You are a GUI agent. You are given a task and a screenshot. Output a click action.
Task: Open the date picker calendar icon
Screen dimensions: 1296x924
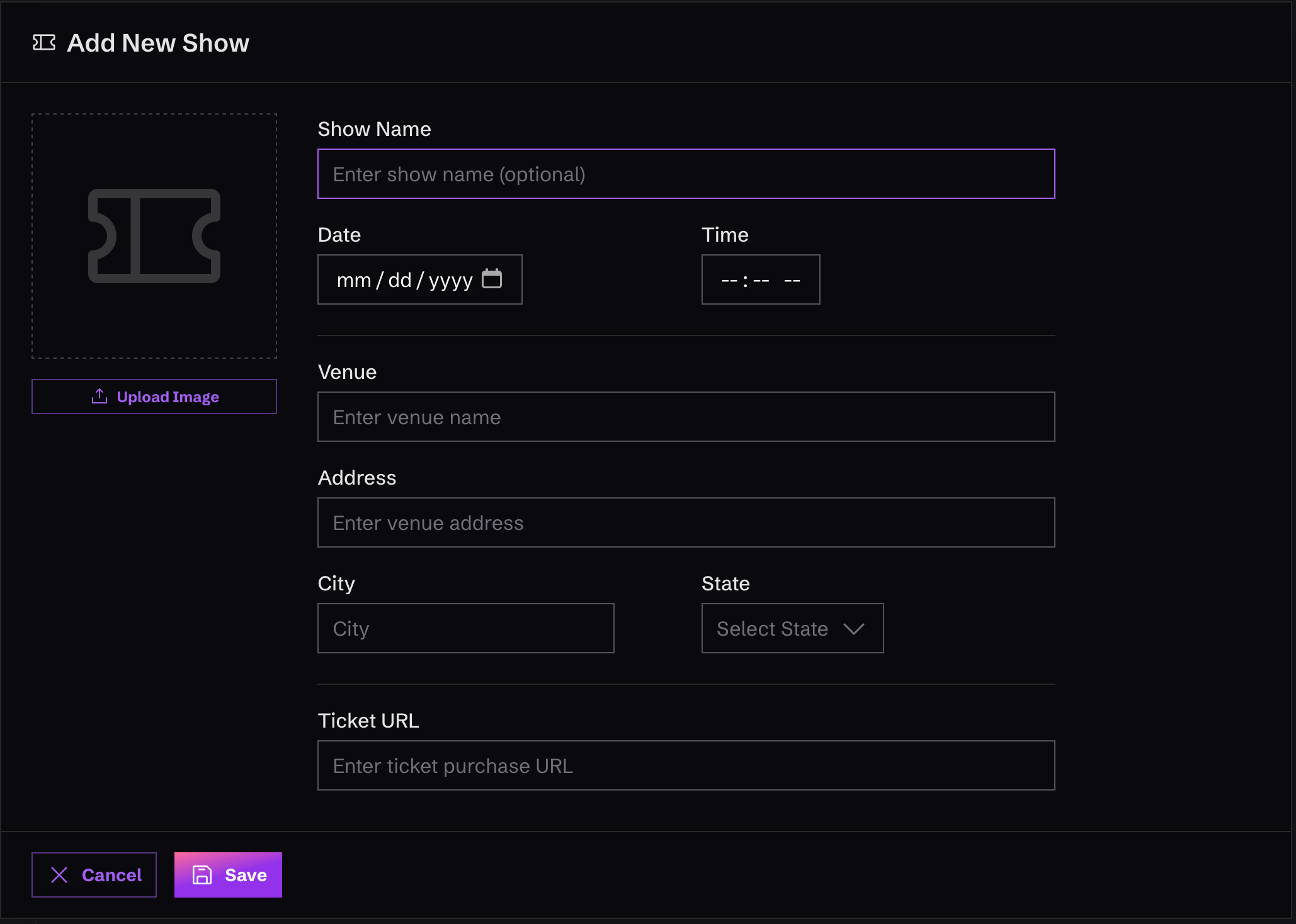click(x=492, y=279)
